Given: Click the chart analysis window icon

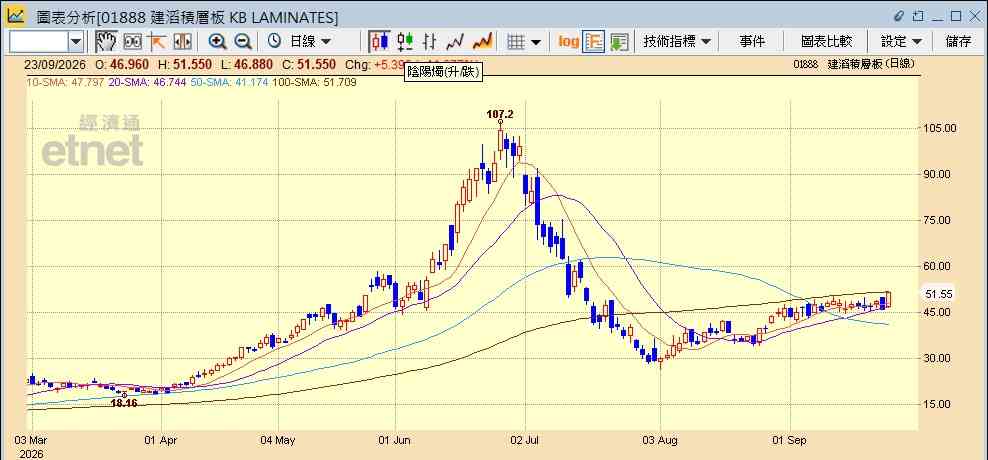Looking at the screenshot, I should [x=16, y=15].
